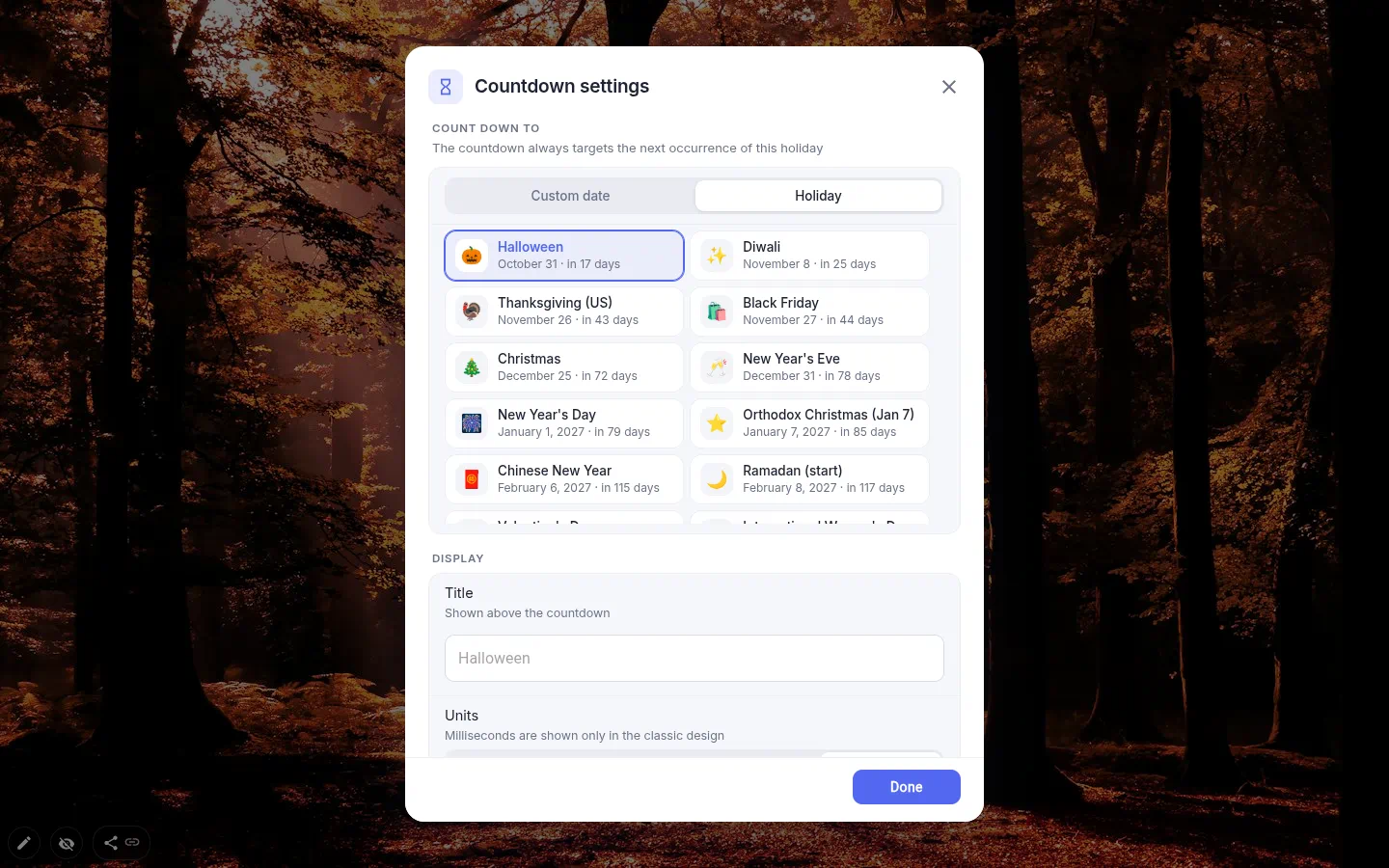Toggle the crossed-out eye visibility icon

click(67, 843)
